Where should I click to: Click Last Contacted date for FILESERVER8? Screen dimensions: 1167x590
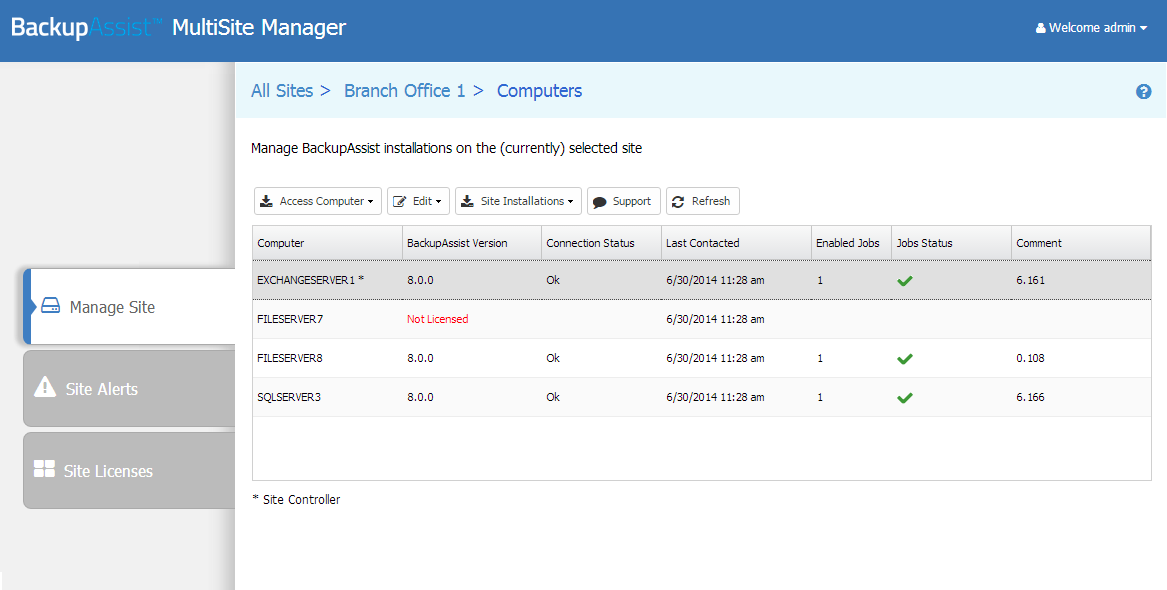(715, 359)
